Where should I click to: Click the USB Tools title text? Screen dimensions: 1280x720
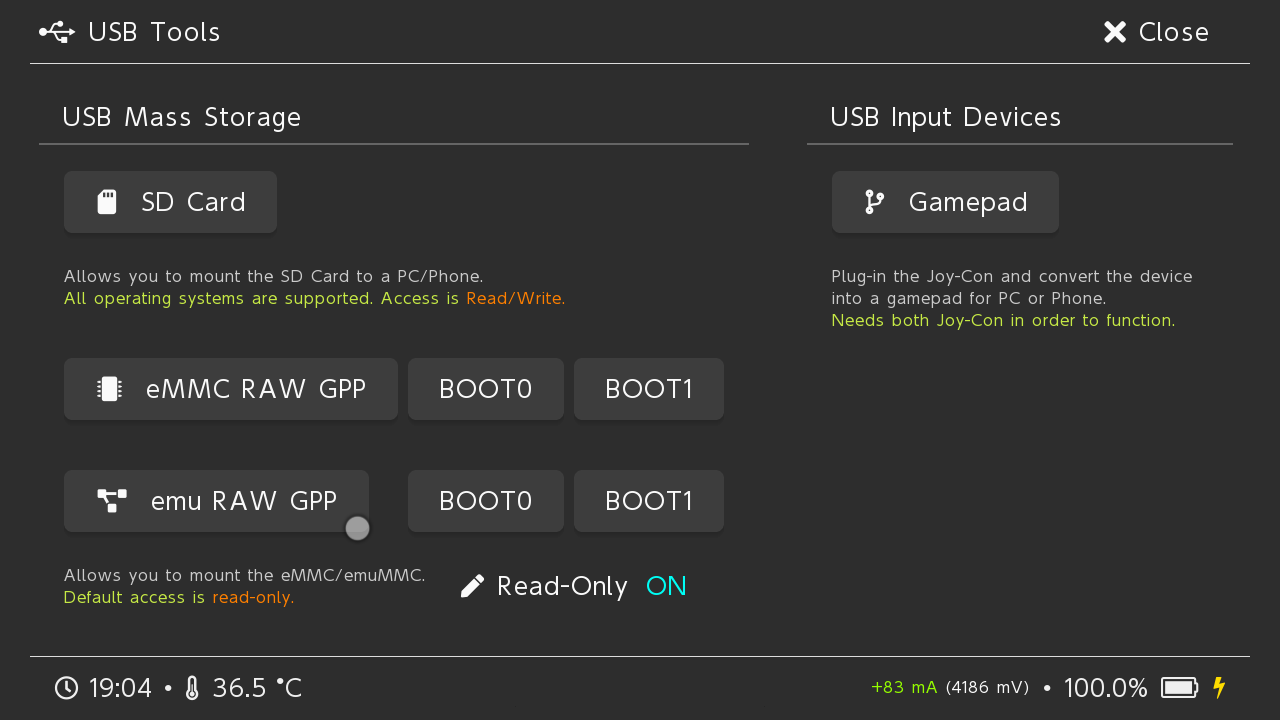(x=154, y=32)
